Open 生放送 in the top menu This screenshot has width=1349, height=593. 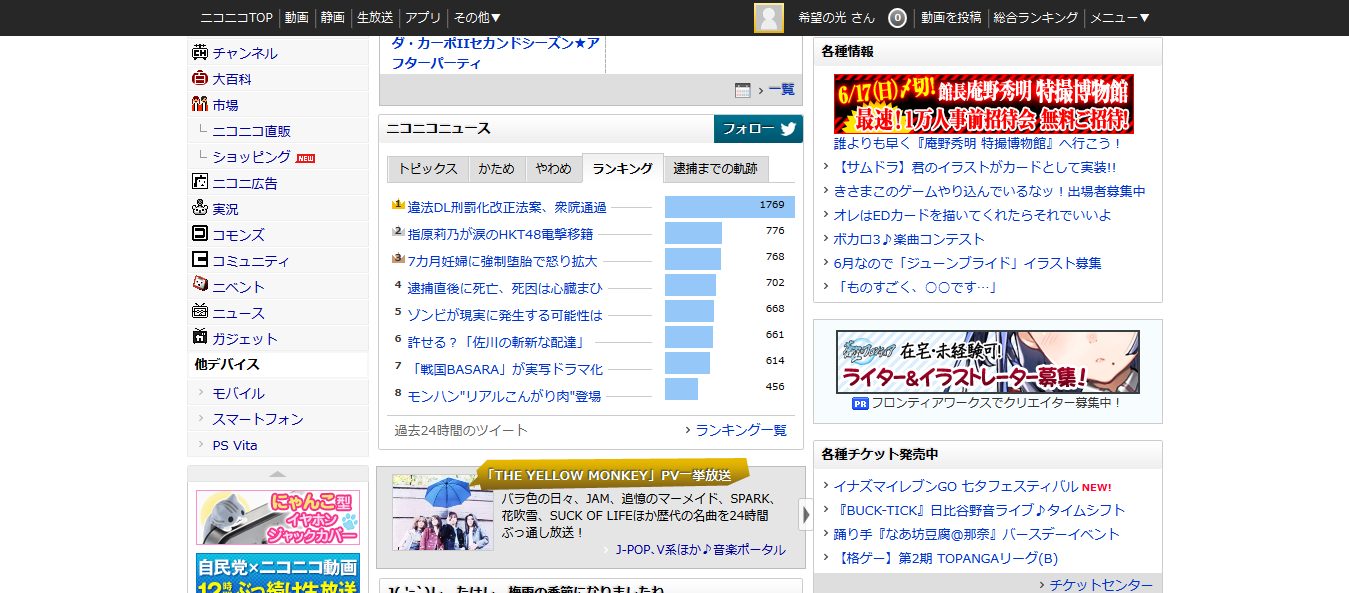[x=375, y=18]
